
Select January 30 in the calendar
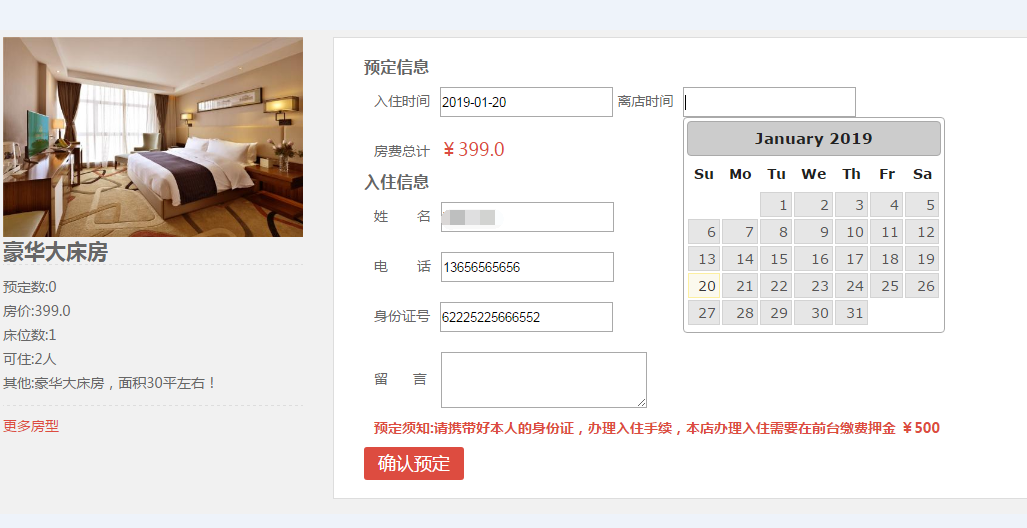tap(813, 312)
